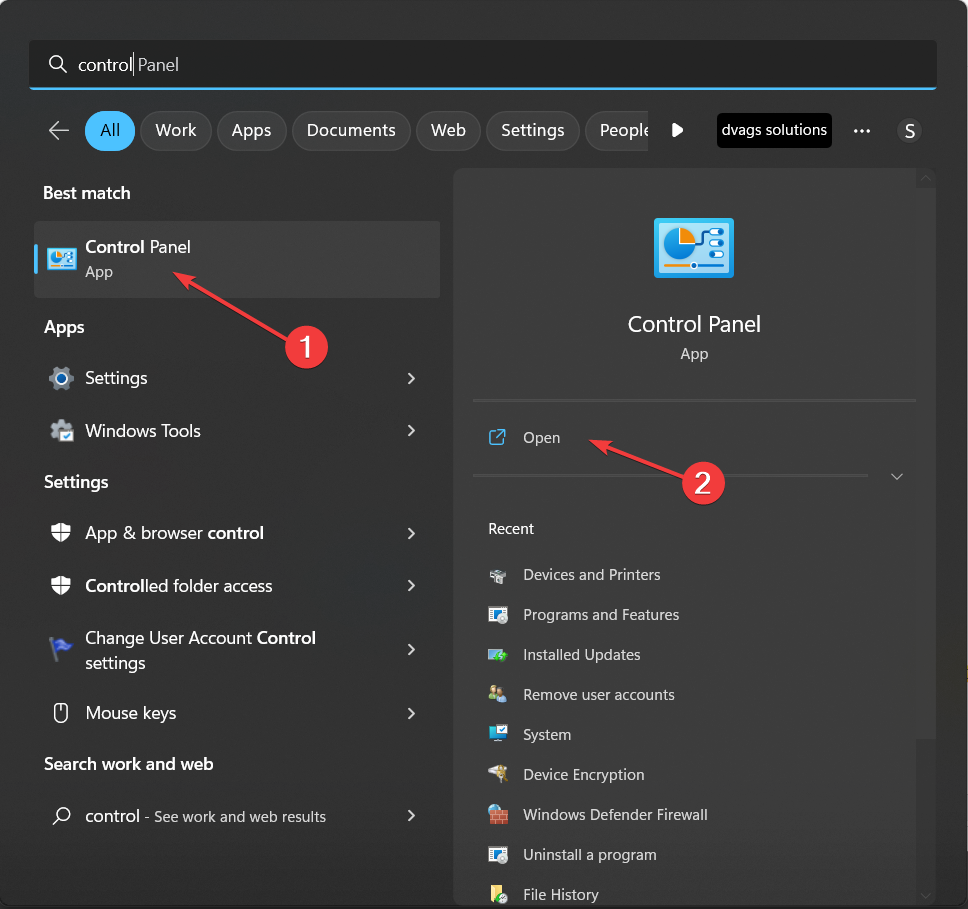Image resolution: width=968 pixels, height=909 pixels.
Task: Expand the Settings app result chevron
Action: pos(411,379)
